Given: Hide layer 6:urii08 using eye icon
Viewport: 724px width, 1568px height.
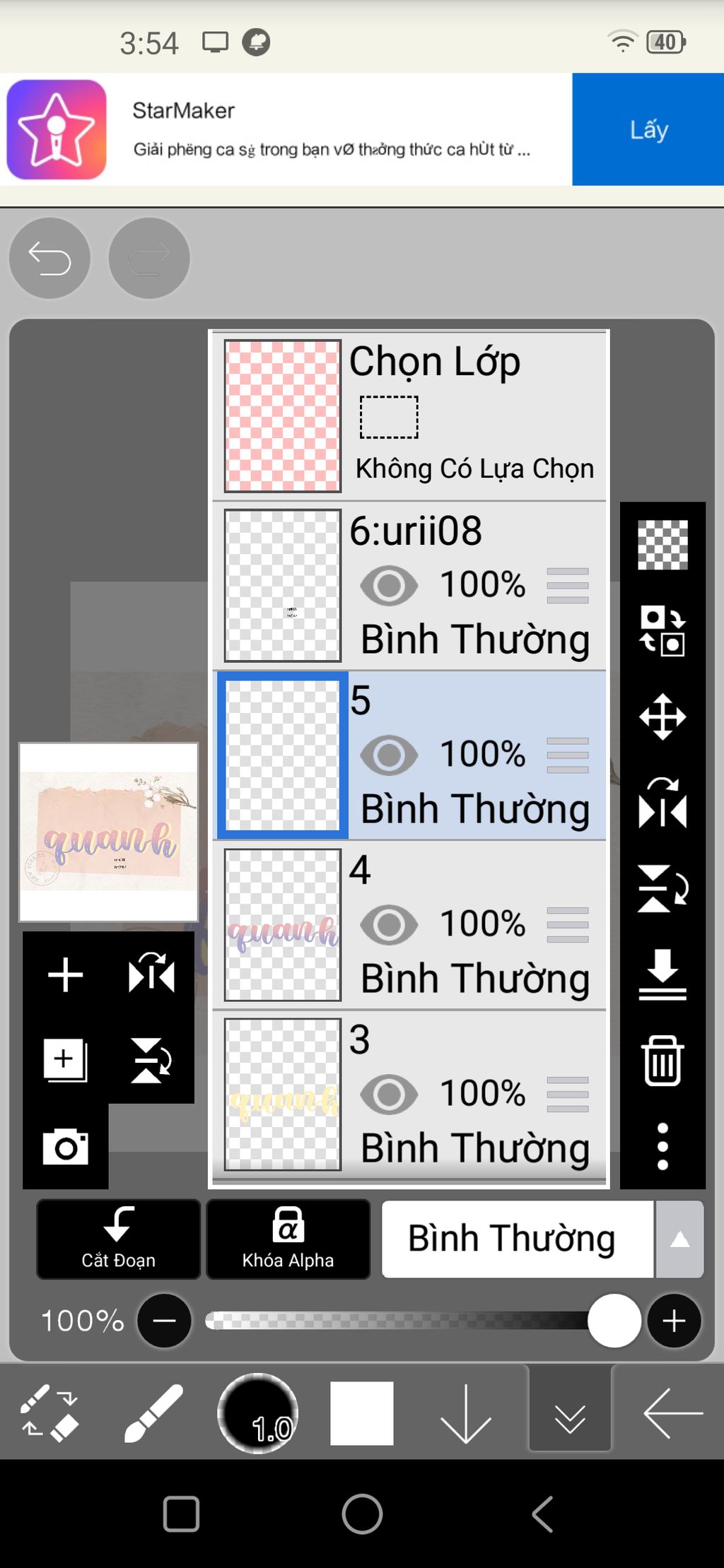Looking at the screenshot, I should pyautogui.click(x=389, y=585).
